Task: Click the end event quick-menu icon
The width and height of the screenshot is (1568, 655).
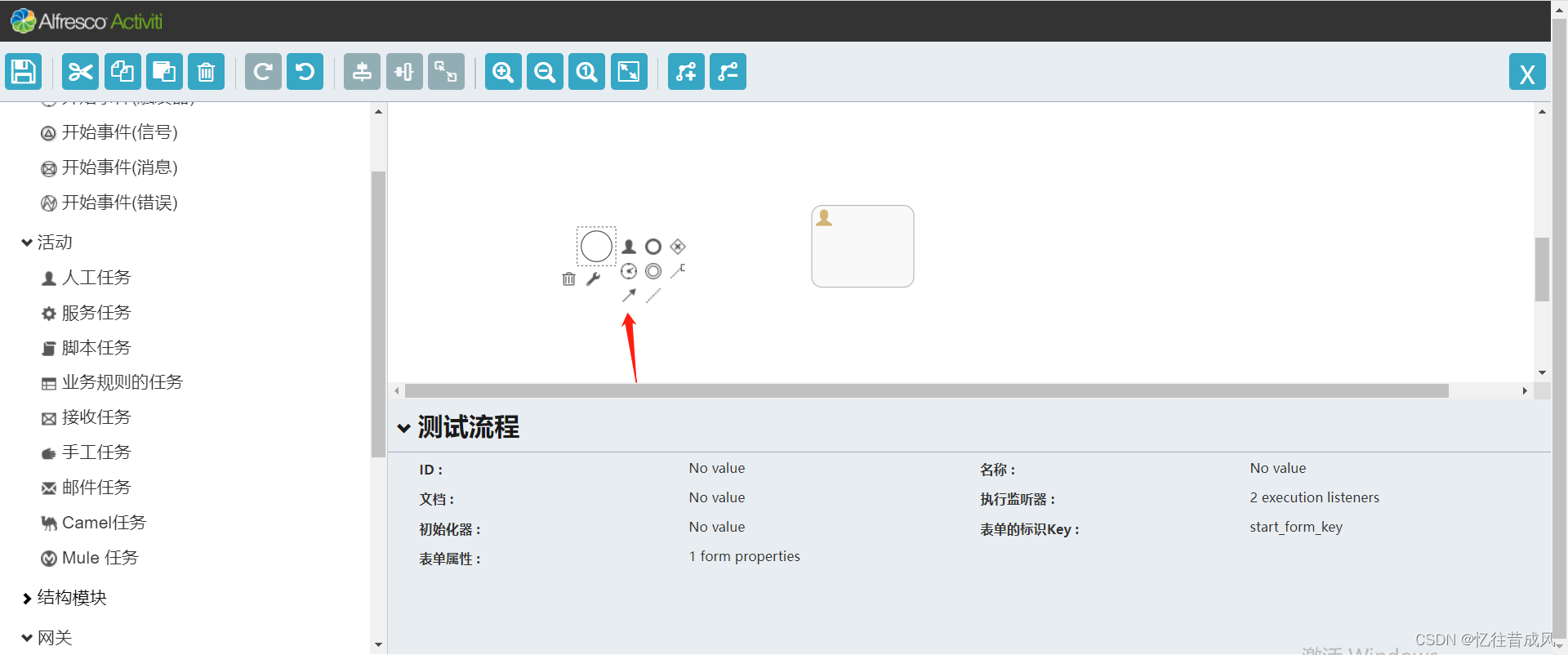Action: (x=653, y=247)
